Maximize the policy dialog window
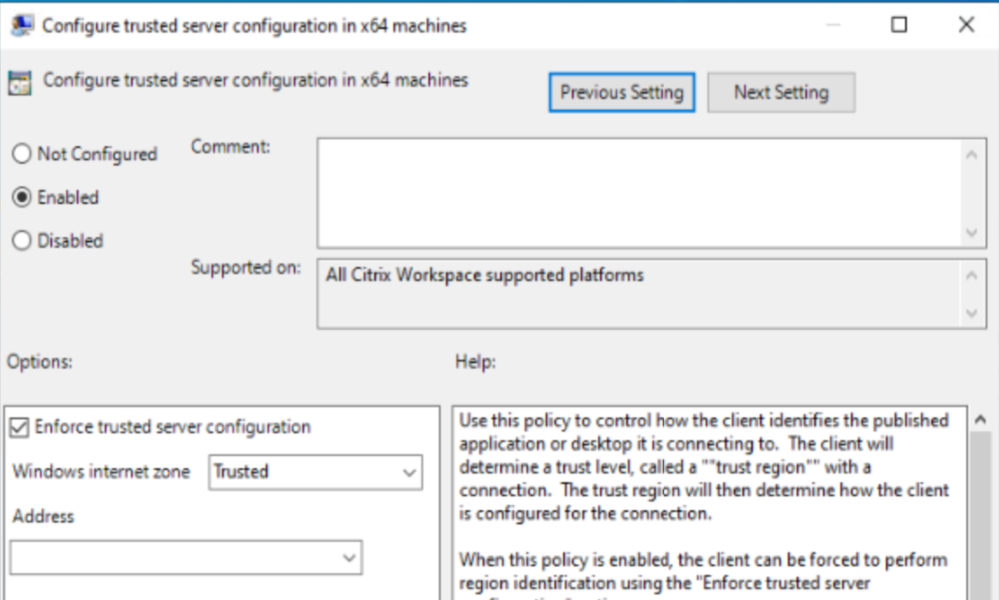 (899, 26)
